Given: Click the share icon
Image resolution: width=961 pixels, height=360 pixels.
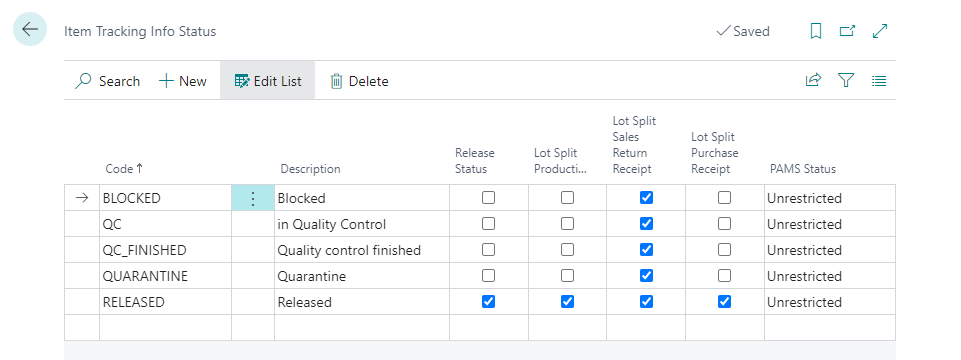Looking at the screenshot, I should [813, 80].
